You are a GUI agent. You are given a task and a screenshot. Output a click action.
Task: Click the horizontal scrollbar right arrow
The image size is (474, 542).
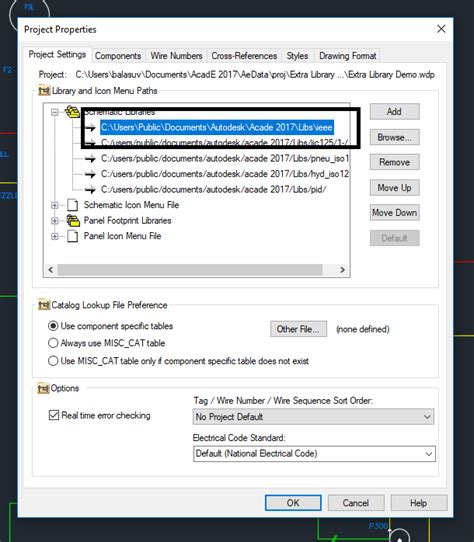pos(342,270)
